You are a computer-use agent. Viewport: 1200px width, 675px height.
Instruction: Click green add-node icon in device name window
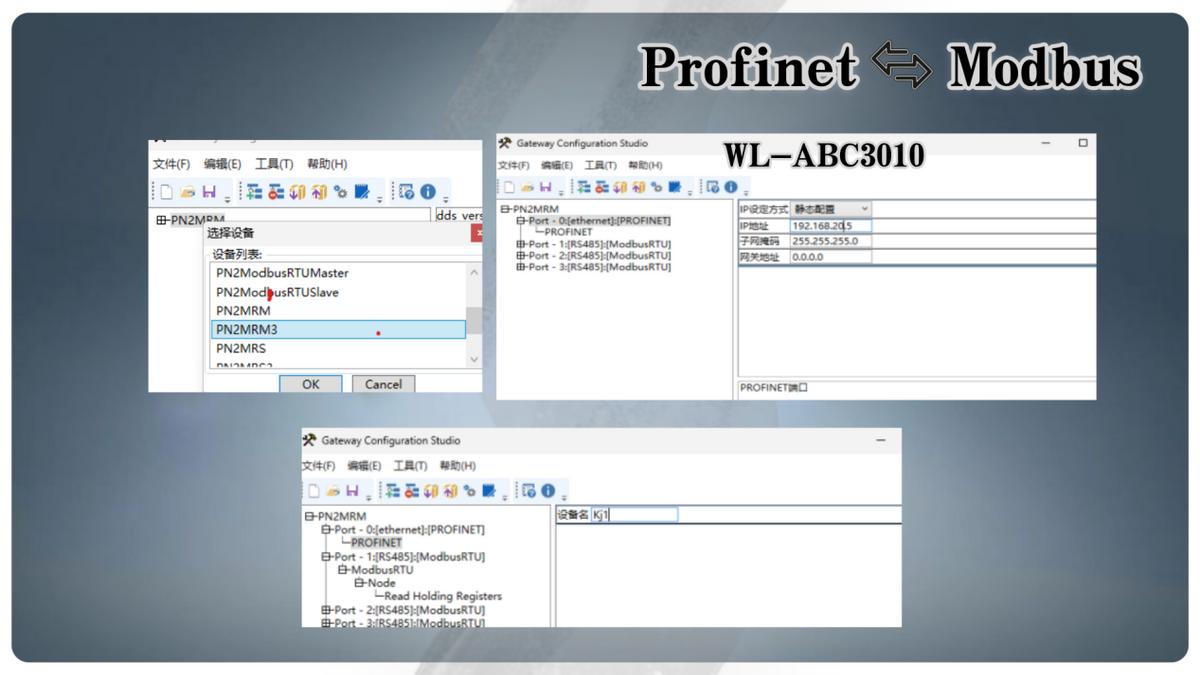pos(393,491)
